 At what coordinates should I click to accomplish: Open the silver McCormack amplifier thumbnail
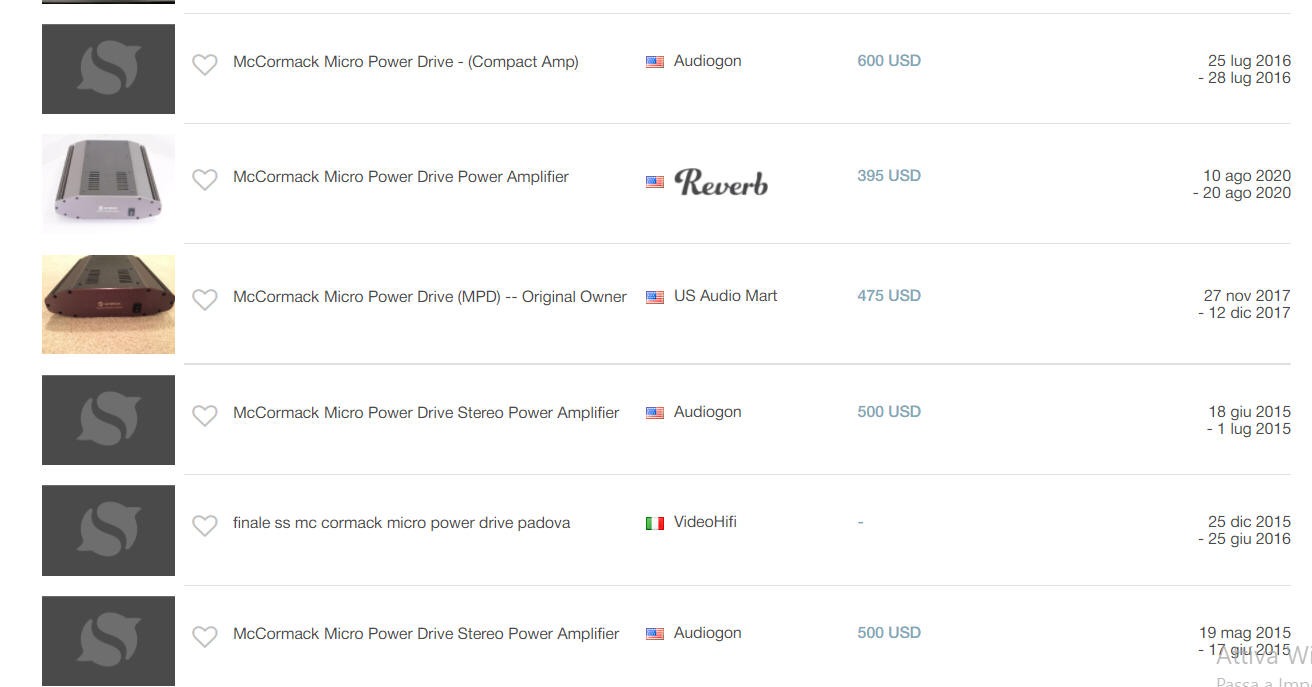point(108,184)
